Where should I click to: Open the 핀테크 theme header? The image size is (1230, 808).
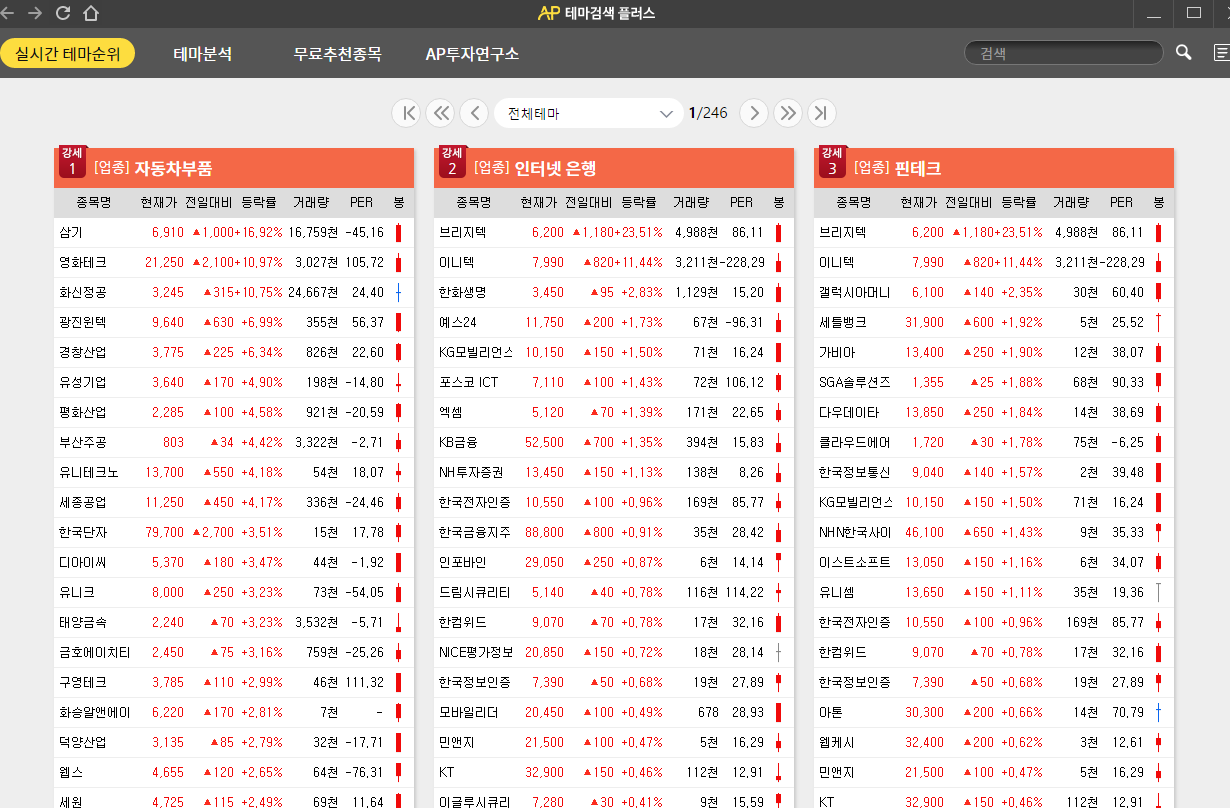coord(994,168)
